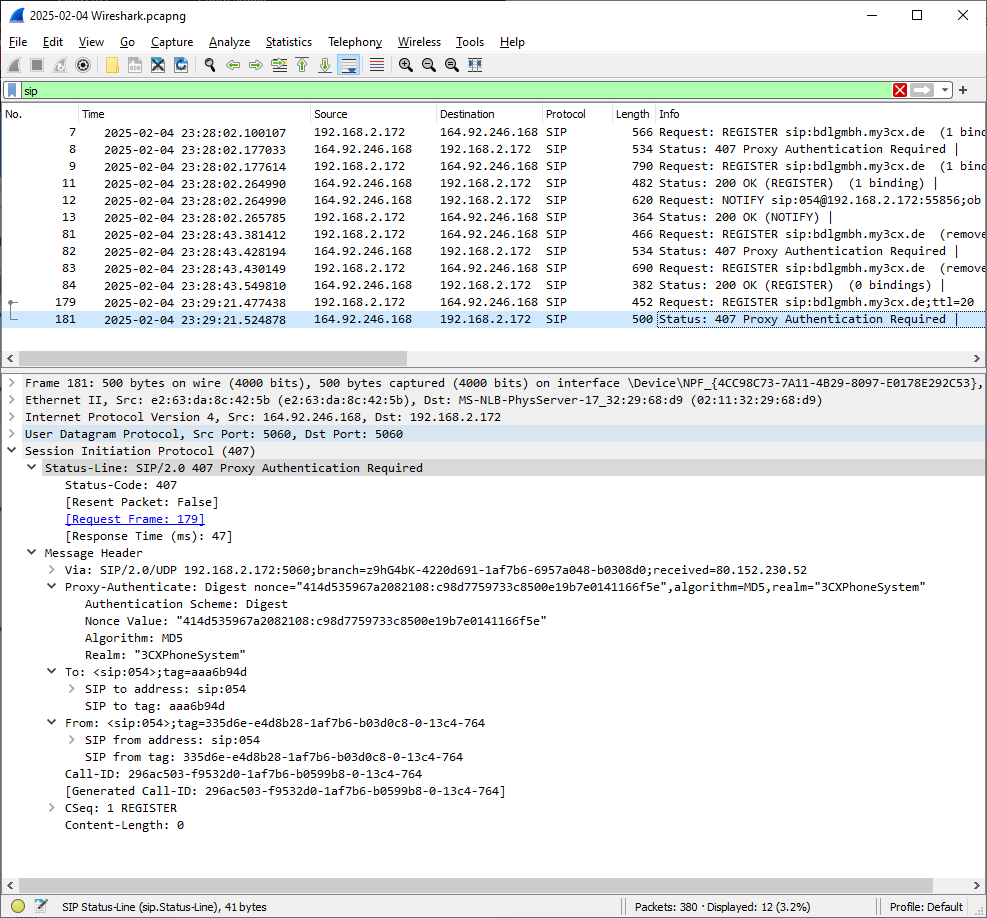Viewport: 987px width, 918px height.
Task: Apply the display filter arrow button
Action: coord(922,91)
